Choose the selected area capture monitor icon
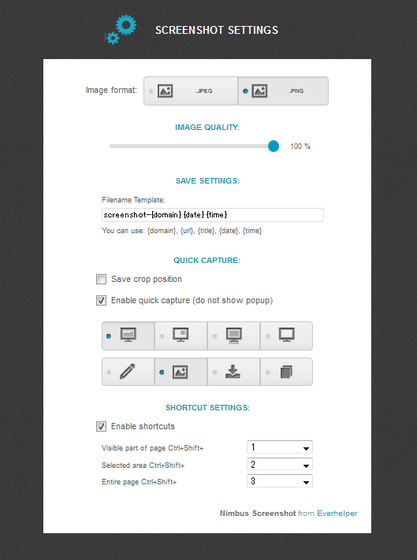Image resolution: width=417 pixels, height=560 pixels. click(x=181, y=336)
